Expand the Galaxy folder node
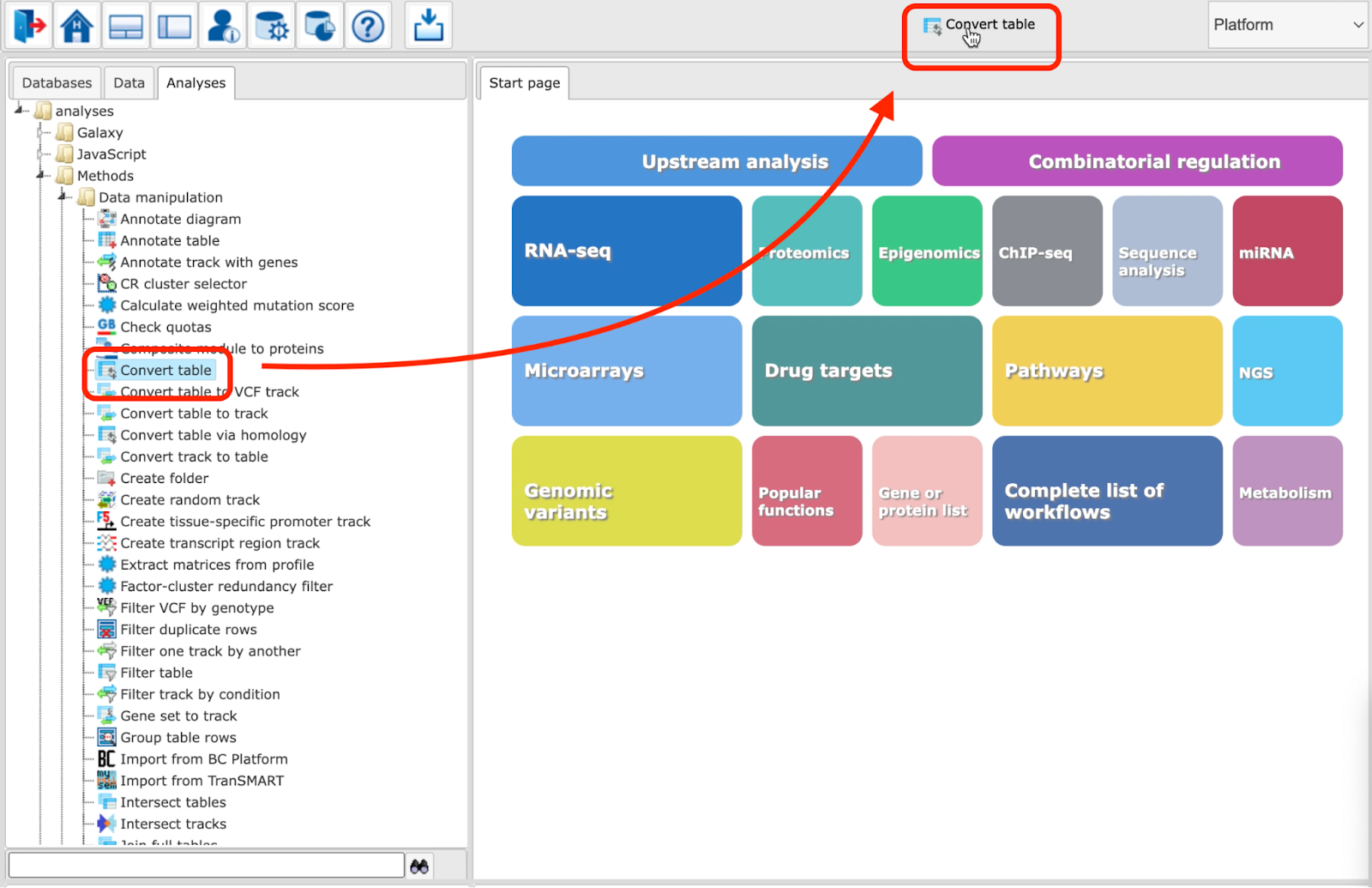Screen dimensions: 1372x888 tap(40, 132)
